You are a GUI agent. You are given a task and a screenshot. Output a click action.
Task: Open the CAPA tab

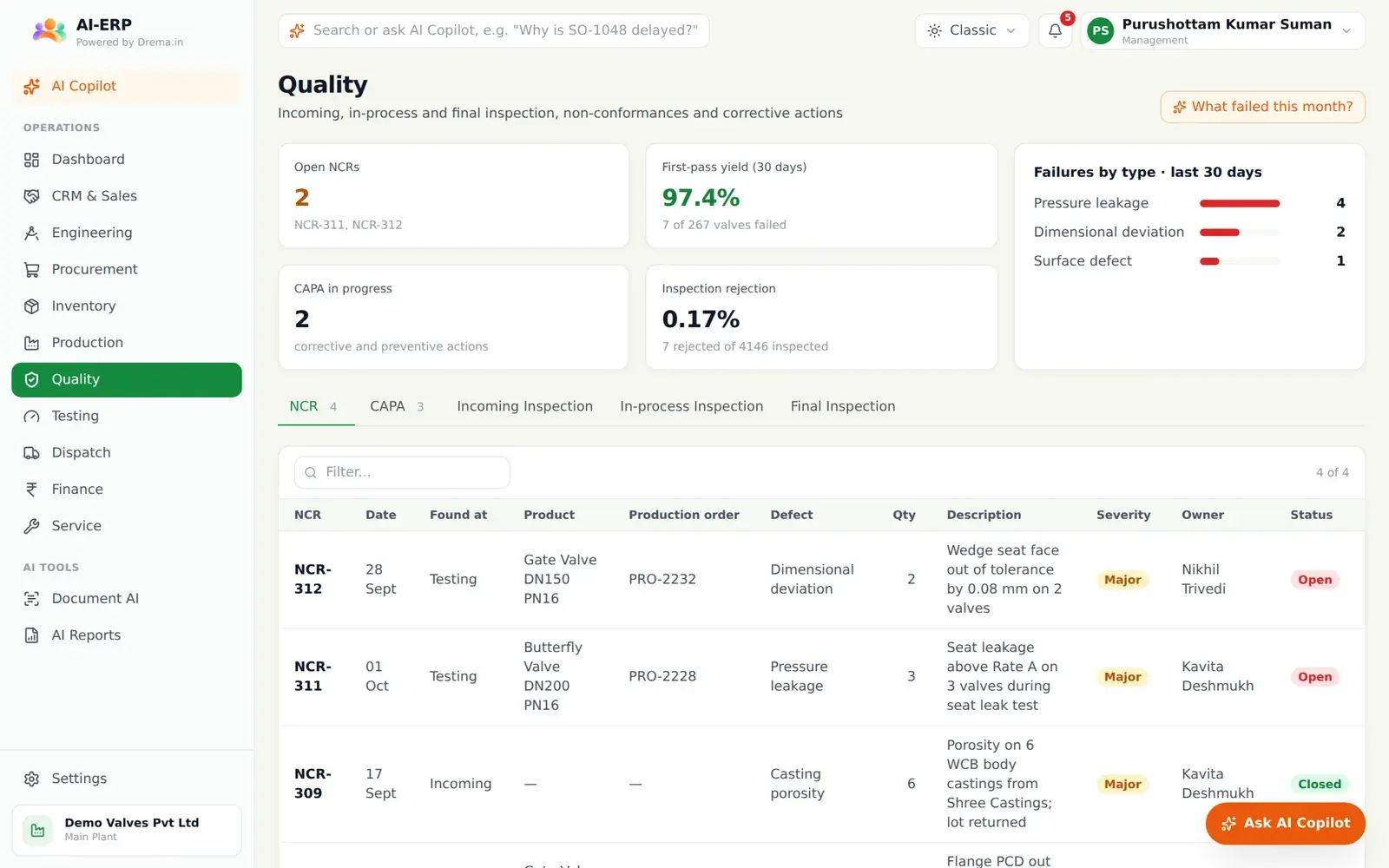pyautogui.click(x=397, y=406)
